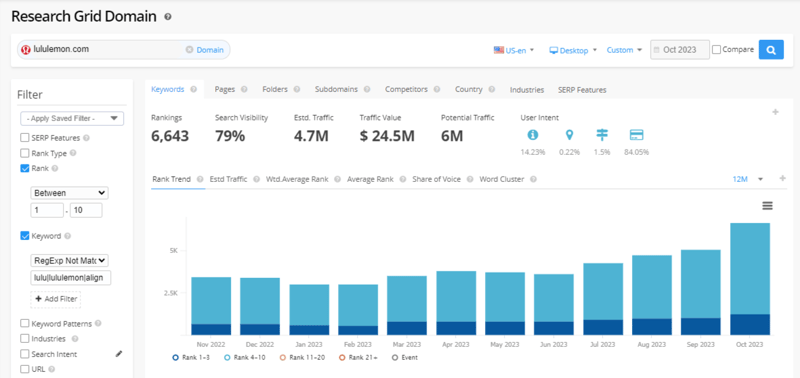
Task: Toggle Rank 11-20 legend series
Action: pyautogui.click(x=303, y=358)
